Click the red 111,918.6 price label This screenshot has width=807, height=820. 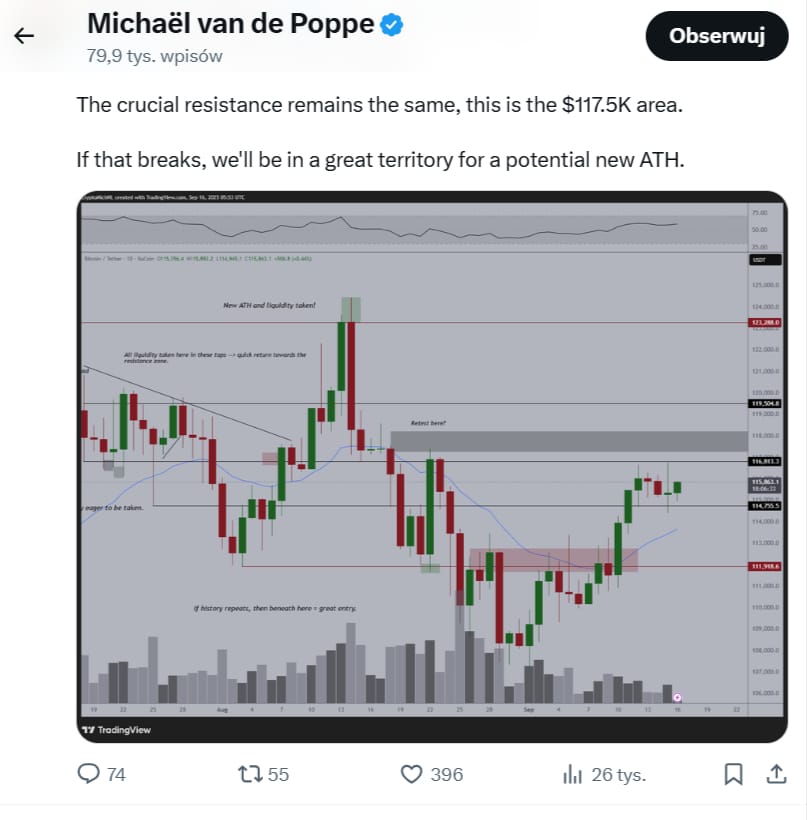click(x=764, y=567)
